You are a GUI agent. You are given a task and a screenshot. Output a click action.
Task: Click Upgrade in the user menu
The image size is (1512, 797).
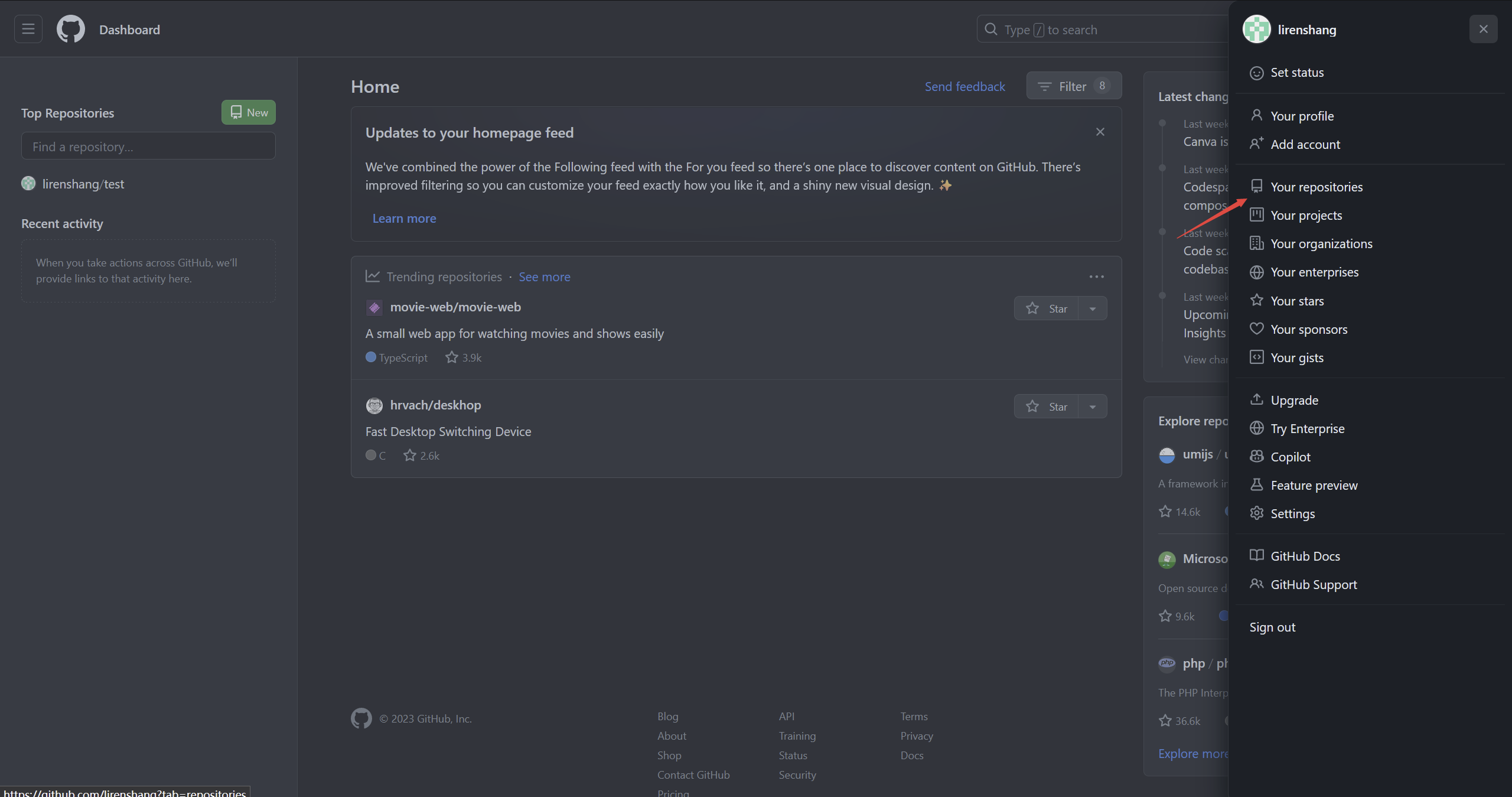click(x=1370, y=401)
